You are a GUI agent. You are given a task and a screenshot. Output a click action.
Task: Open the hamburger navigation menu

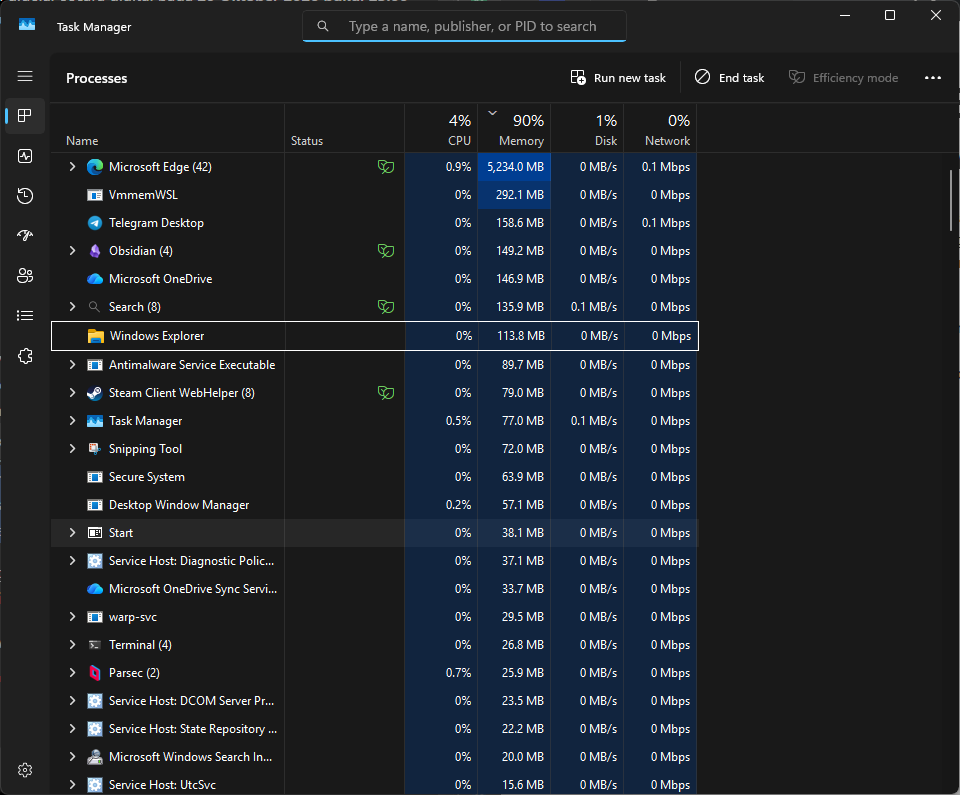tap(25, 76)
